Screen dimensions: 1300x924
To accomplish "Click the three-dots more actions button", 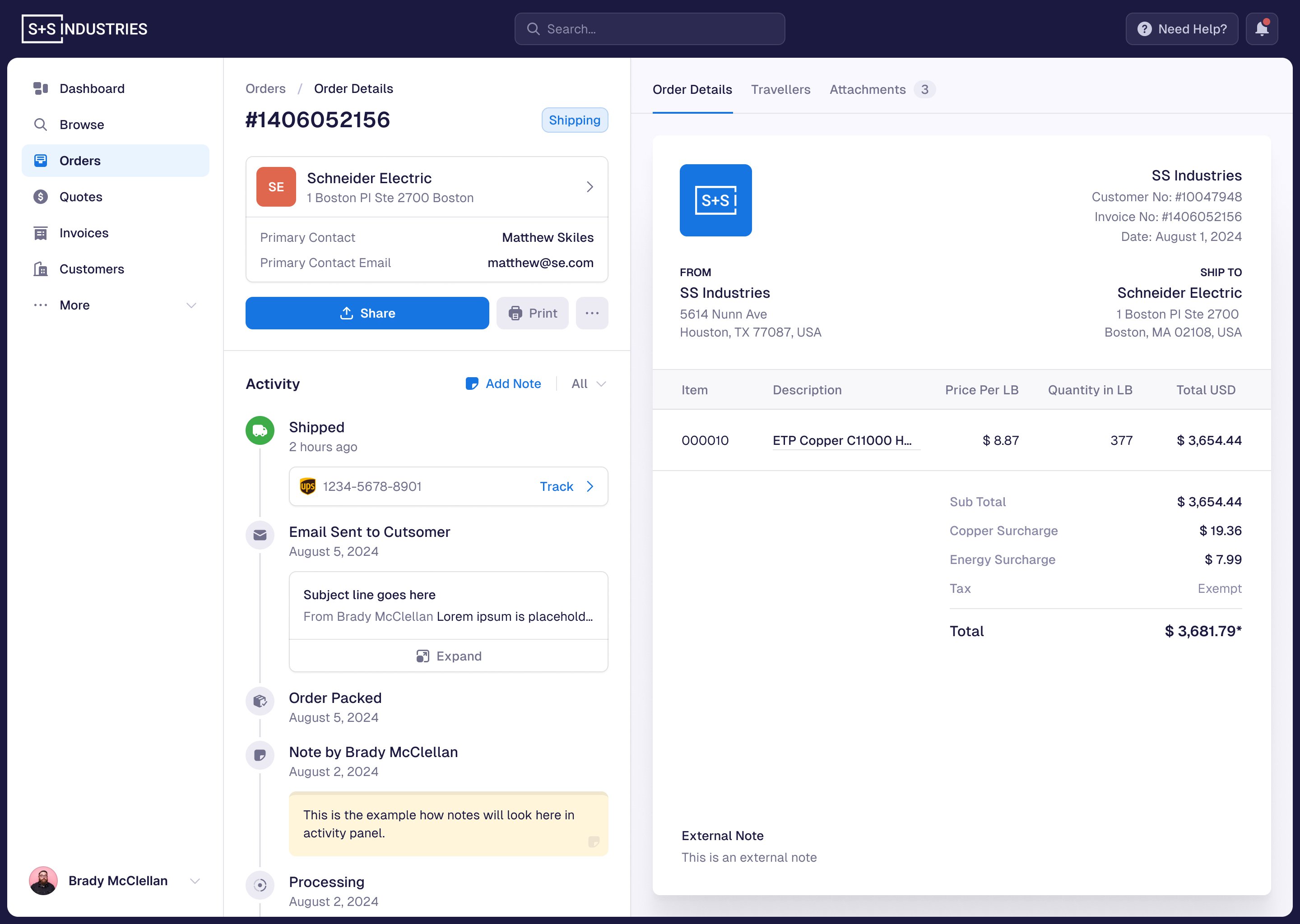I will tap(591, 313).
